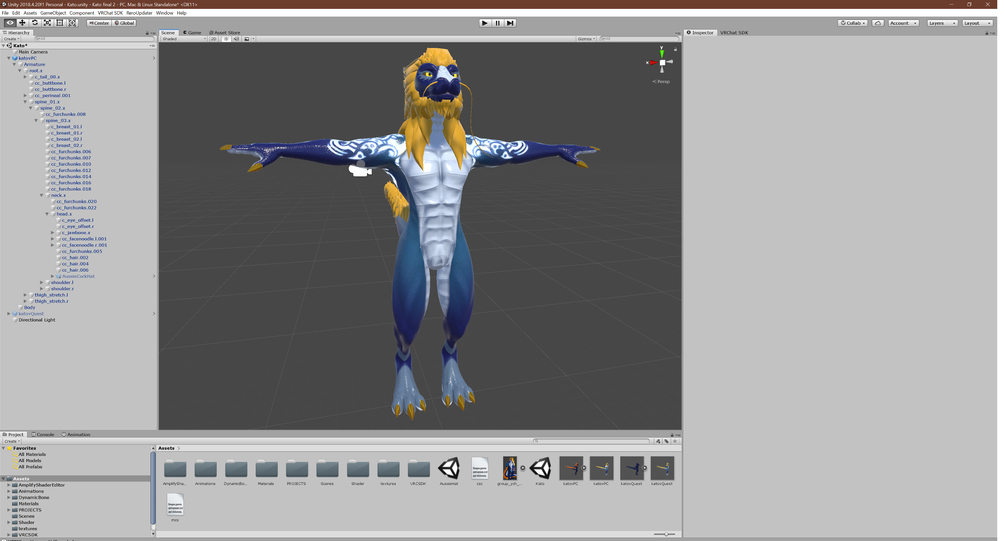Toggle scene lighting icon

coord(226,38)
